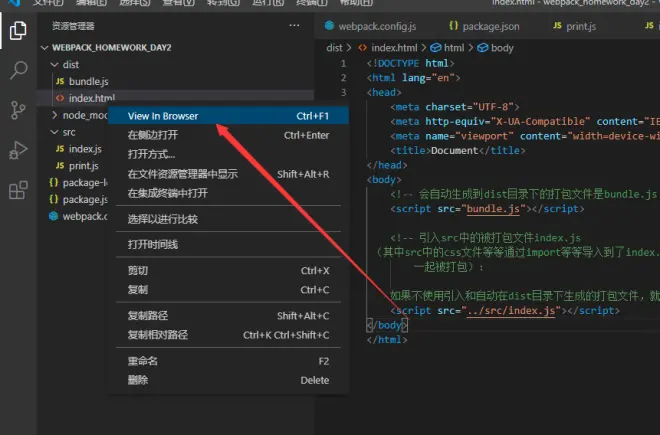
Task: Switch to the print.js editor tab
Action: pyautogui.click(x=575, y=26)
